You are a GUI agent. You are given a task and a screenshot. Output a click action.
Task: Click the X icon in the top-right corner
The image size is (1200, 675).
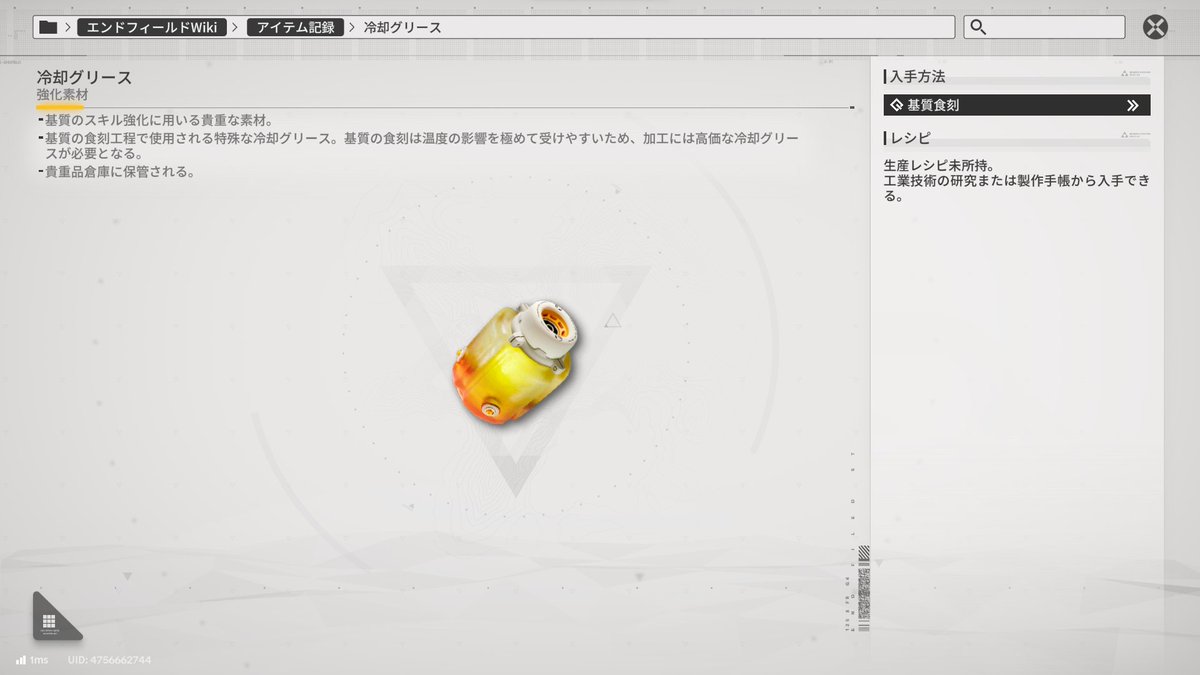coord(1154,27)
